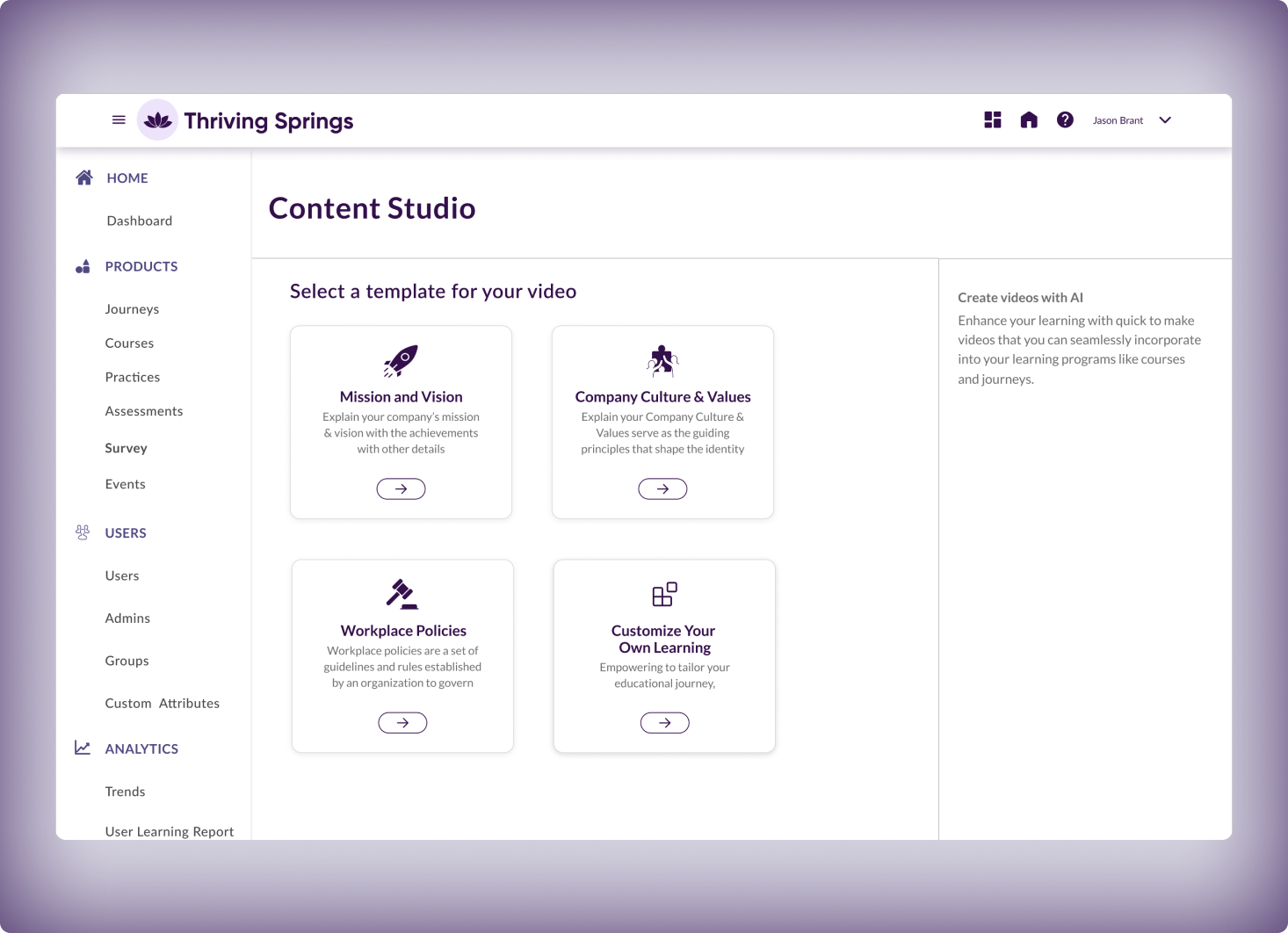
Task: Click the Company Culture & Values arrow button
Action: pyautogui.click(x=662, y=488)
